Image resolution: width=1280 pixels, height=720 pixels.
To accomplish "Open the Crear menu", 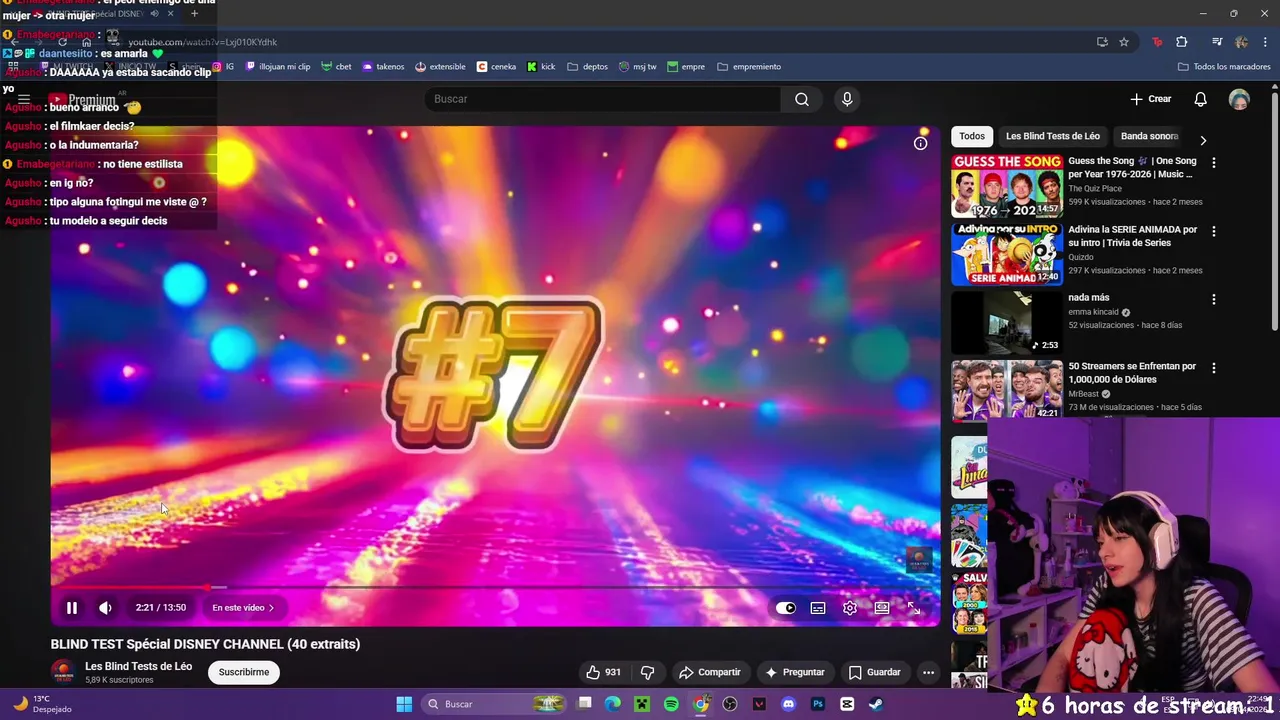I will (1151, 99).
